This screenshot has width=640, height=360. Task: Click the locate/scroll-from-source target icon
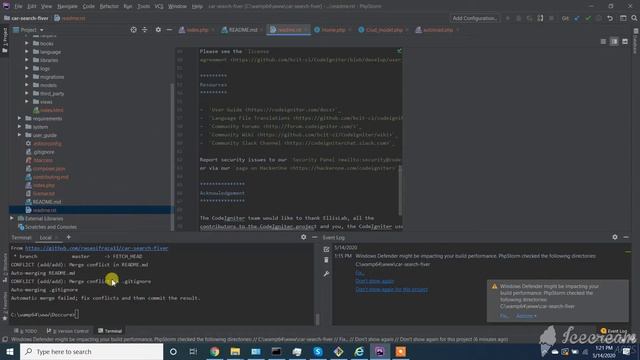tap(133, 30)
